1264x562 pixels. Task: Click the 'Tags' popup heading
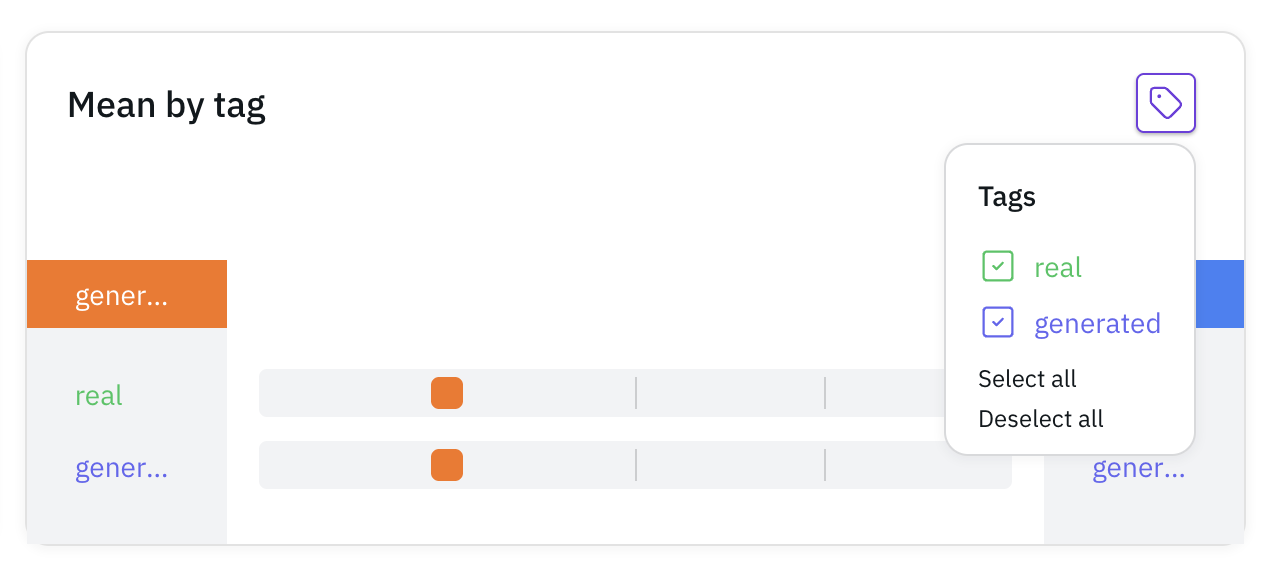1007,197
